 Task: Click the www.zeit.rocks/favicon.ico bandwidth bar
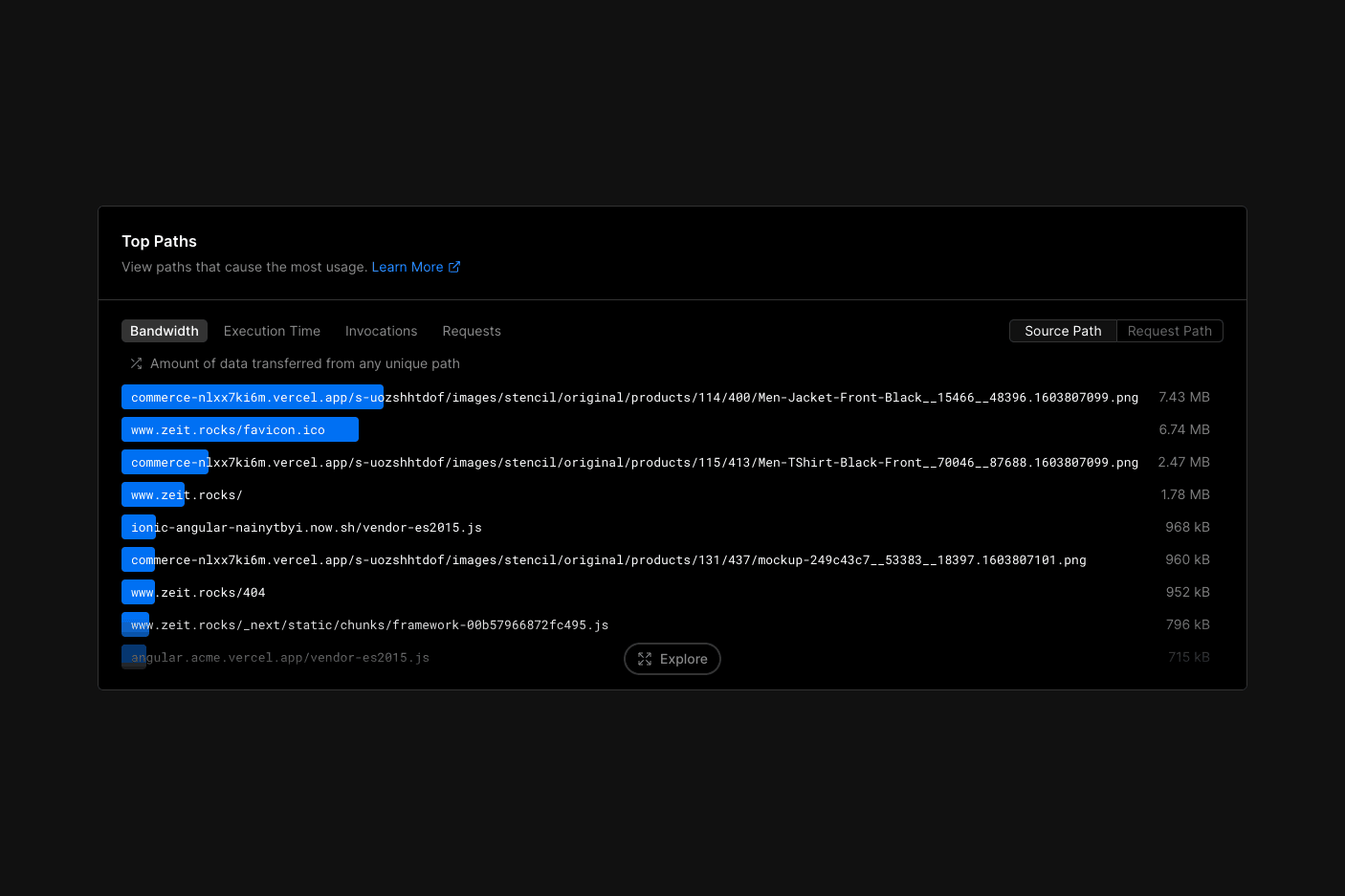(x=239, y=430)
